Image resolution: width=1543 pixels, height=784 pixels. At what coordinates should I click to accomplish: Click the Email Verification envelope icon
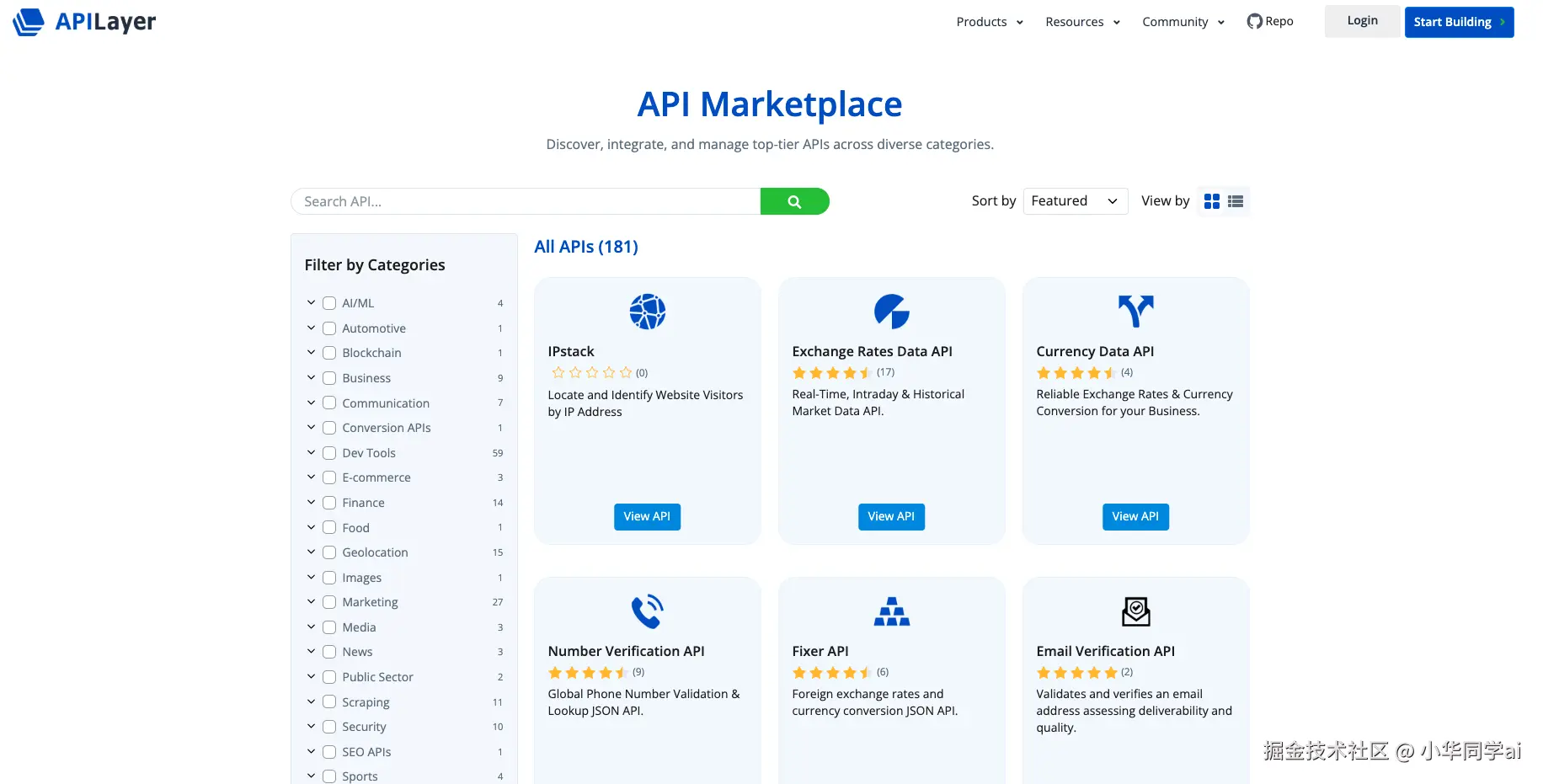(x=1136, y=611)
